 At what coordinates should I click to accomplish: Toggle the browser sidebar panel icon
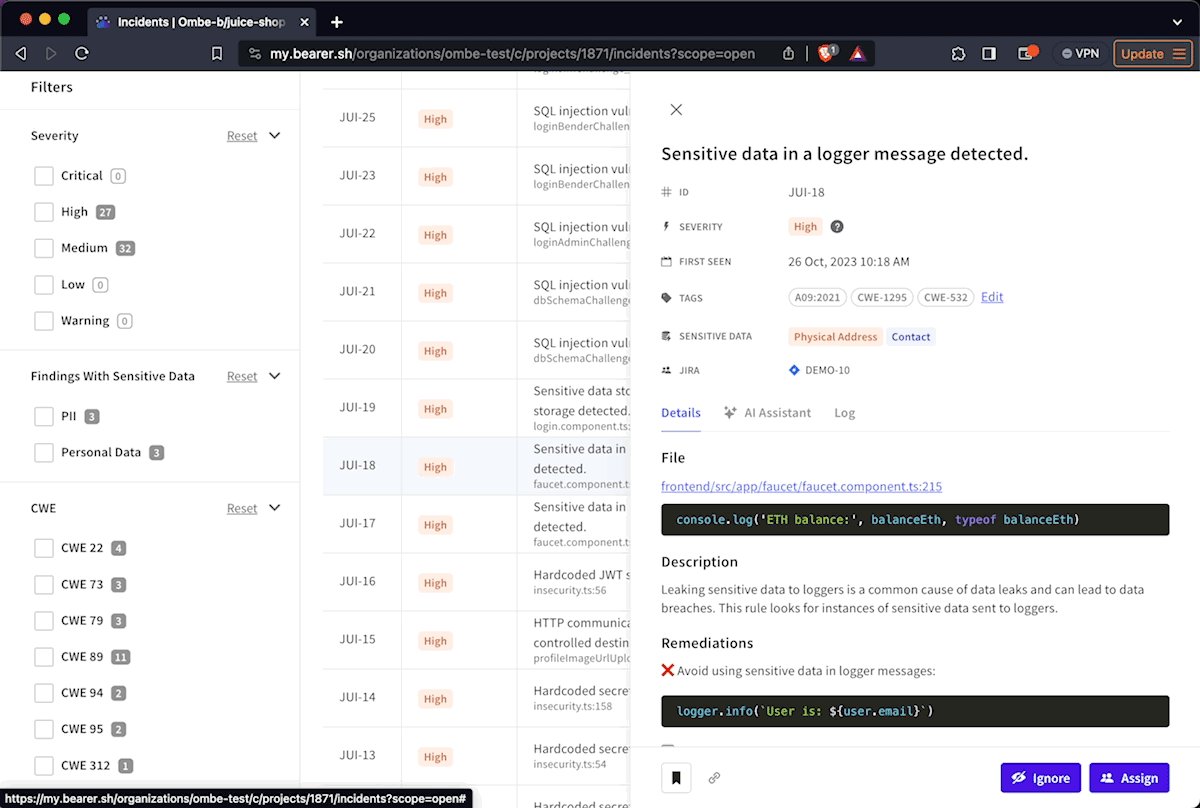989,54
